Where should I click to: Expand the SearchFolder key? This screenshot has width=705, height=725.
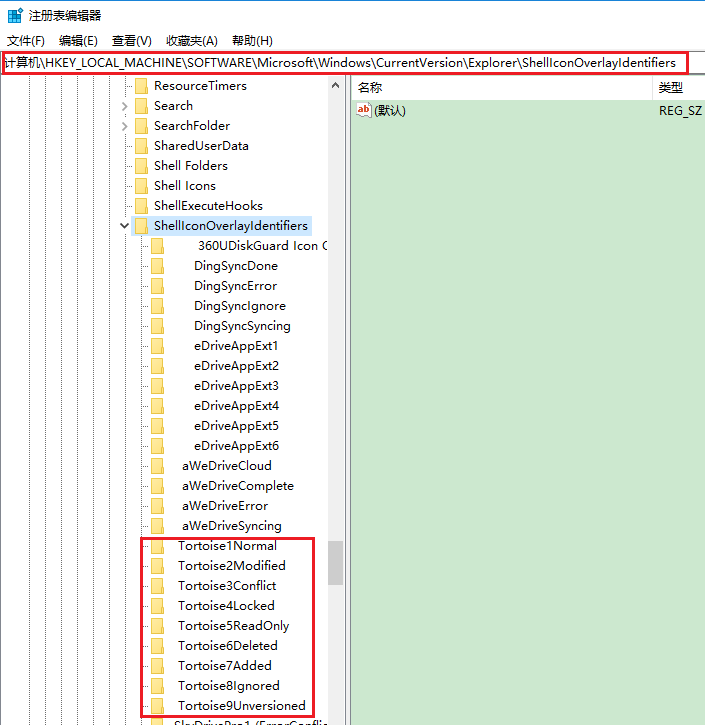[124, 126]
